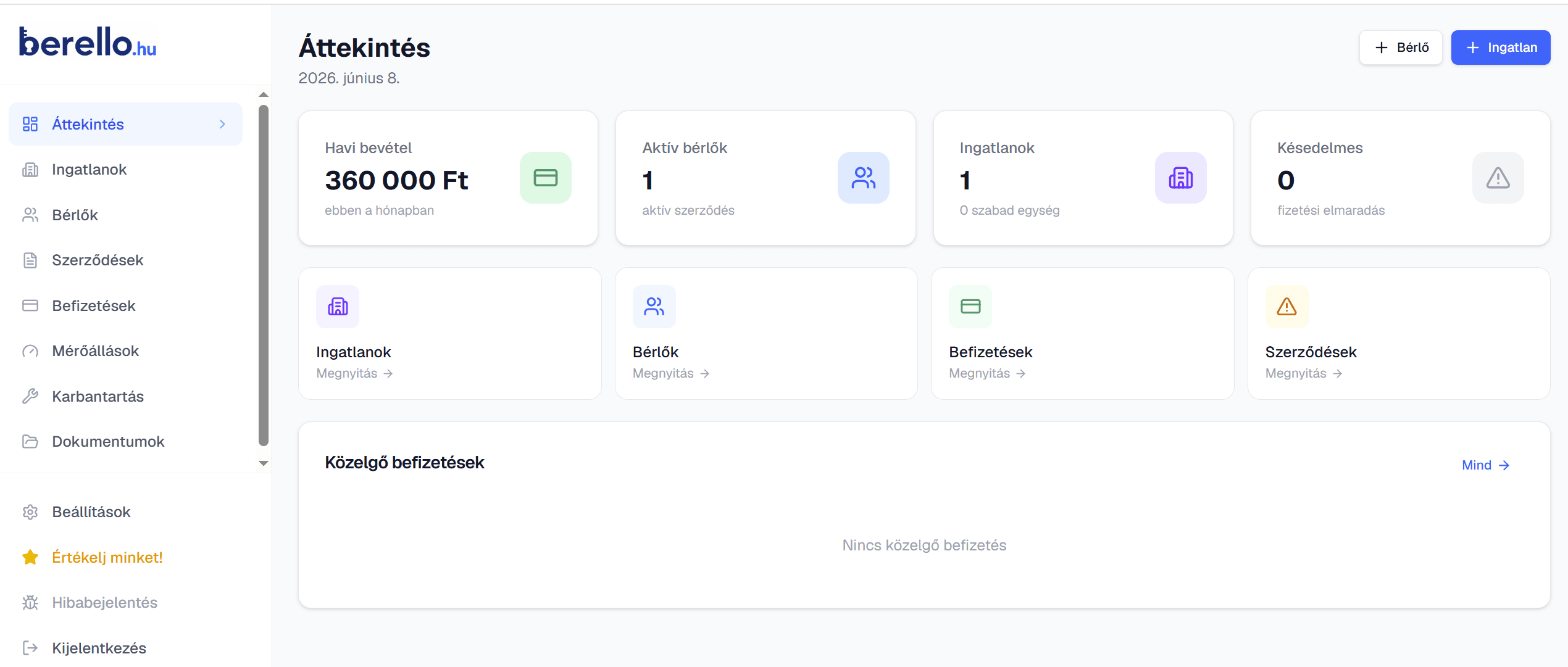Click the sidebar vertical scrollbar thumb
1568x667 pixels.
tap(264, 275)
